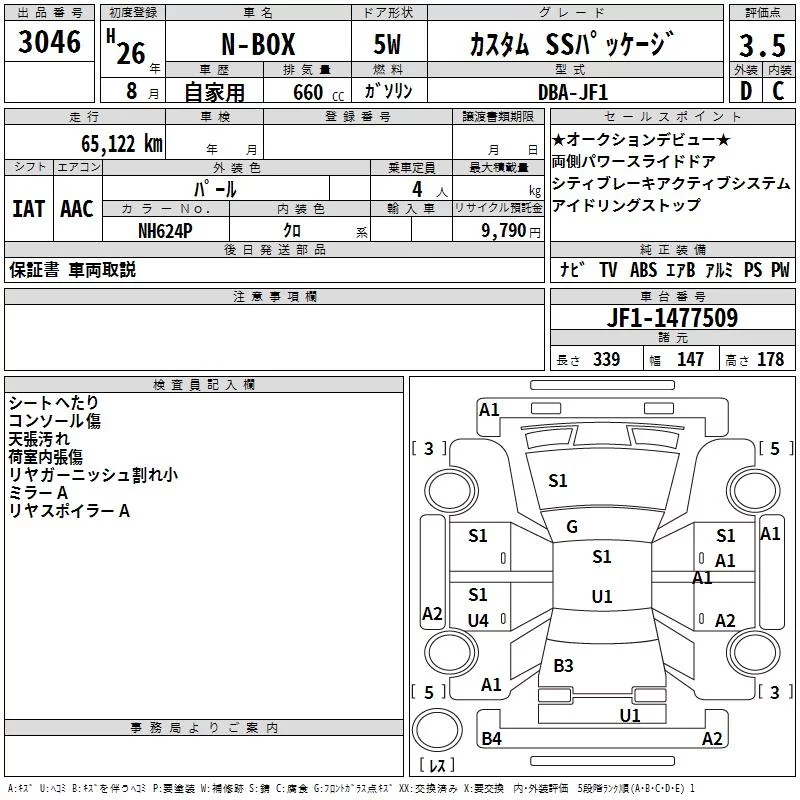Select the chassis number JF1-1477509

[x=672, y=318]
